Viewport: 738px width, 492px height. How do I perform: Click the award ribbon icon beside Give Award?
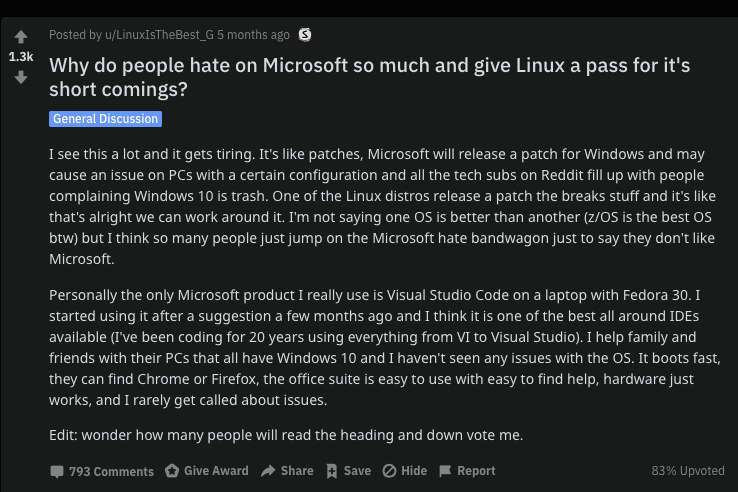[172, 471]
